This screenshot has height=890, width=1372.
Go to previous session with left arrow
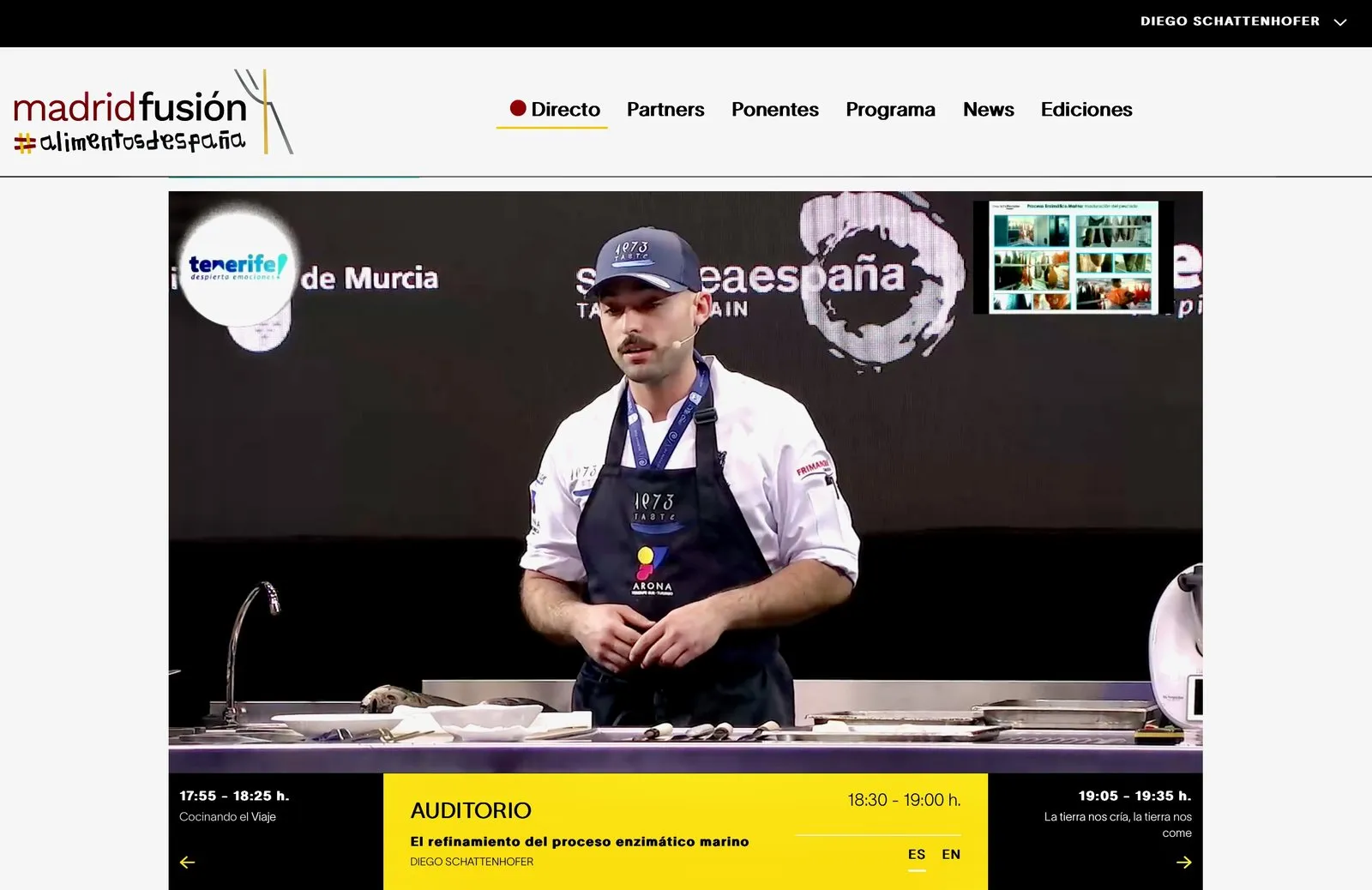187,862
